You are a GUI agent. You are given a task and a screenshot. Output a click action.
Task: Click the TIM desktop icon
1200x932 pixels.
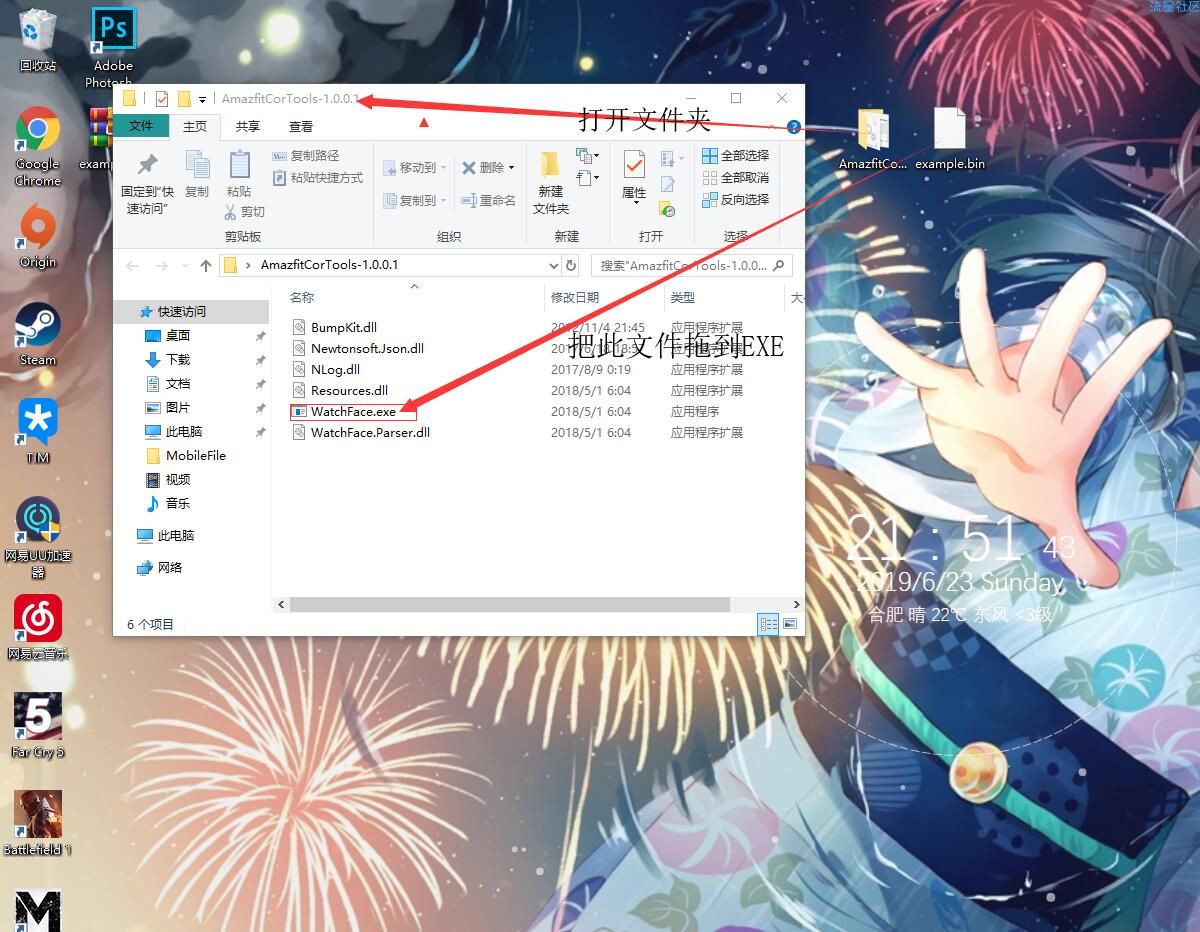(x=38, y=432)
